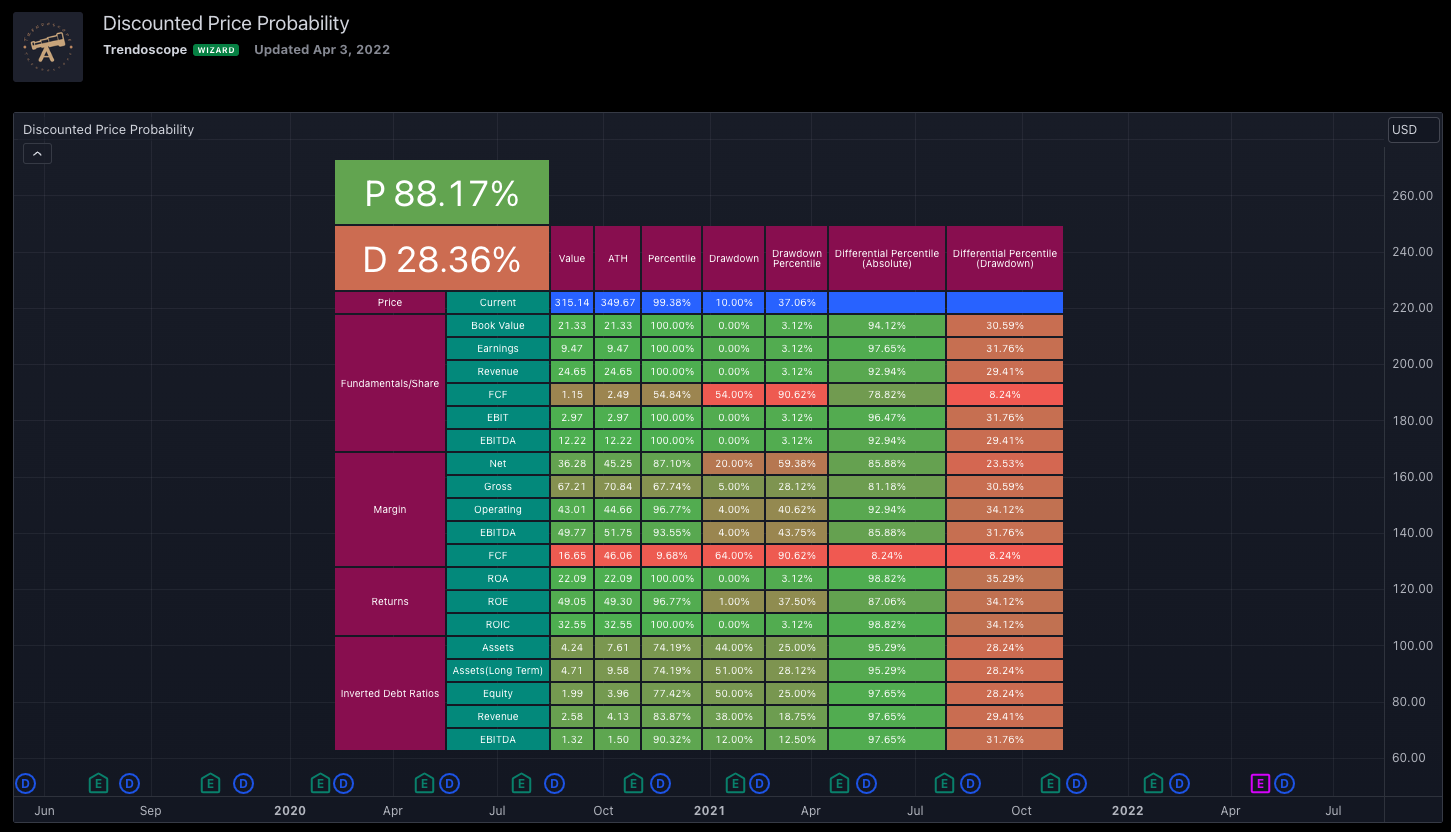This screenshot has height=832, width=1451.
Task: Click dividend D marker between Apr and Jul 2020
Action: [449, 783]
